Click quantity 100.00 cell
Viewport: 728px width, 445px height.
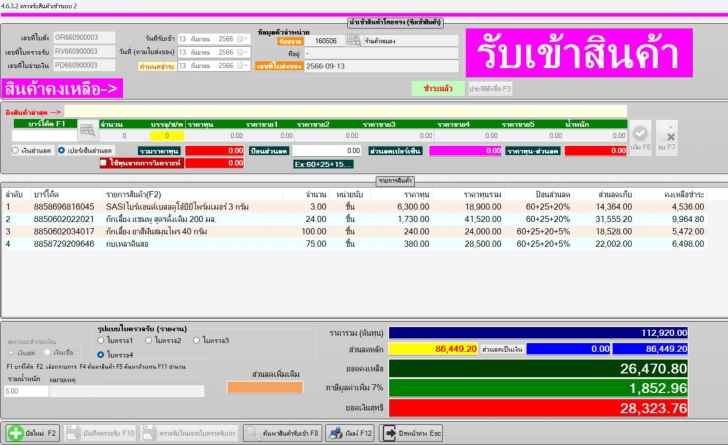[314, 231]
